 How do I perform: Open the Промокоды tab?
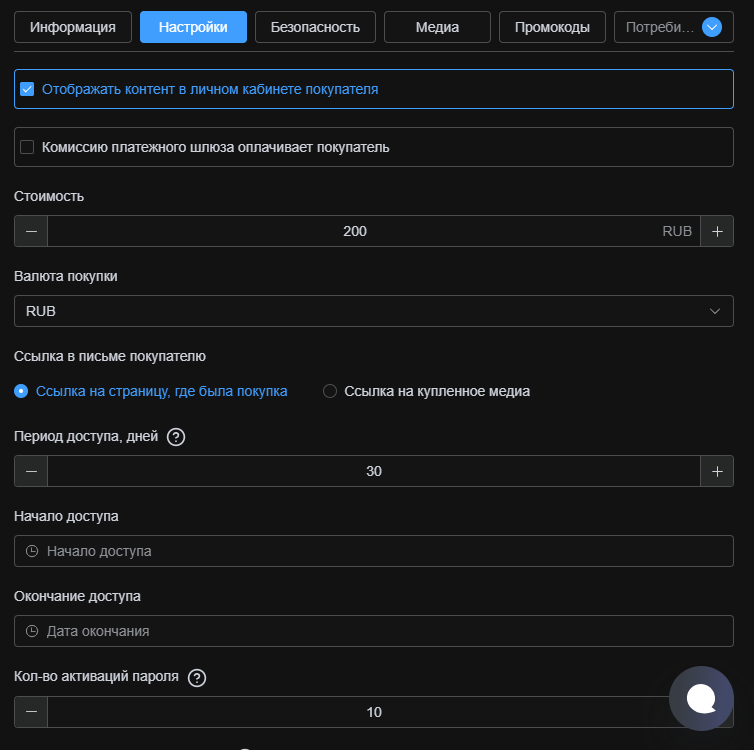(552, 27)
